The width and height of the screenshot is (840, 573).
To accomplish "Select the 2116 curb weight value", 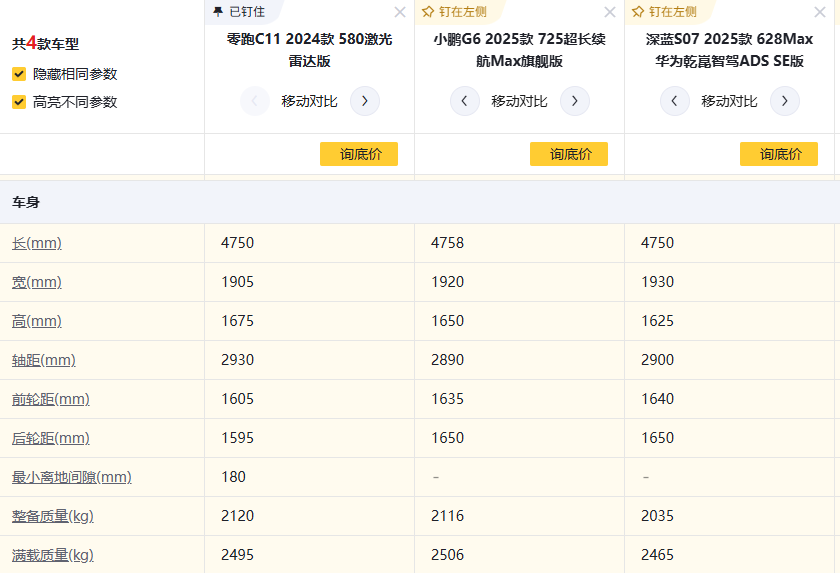I will tap(447, 516).
